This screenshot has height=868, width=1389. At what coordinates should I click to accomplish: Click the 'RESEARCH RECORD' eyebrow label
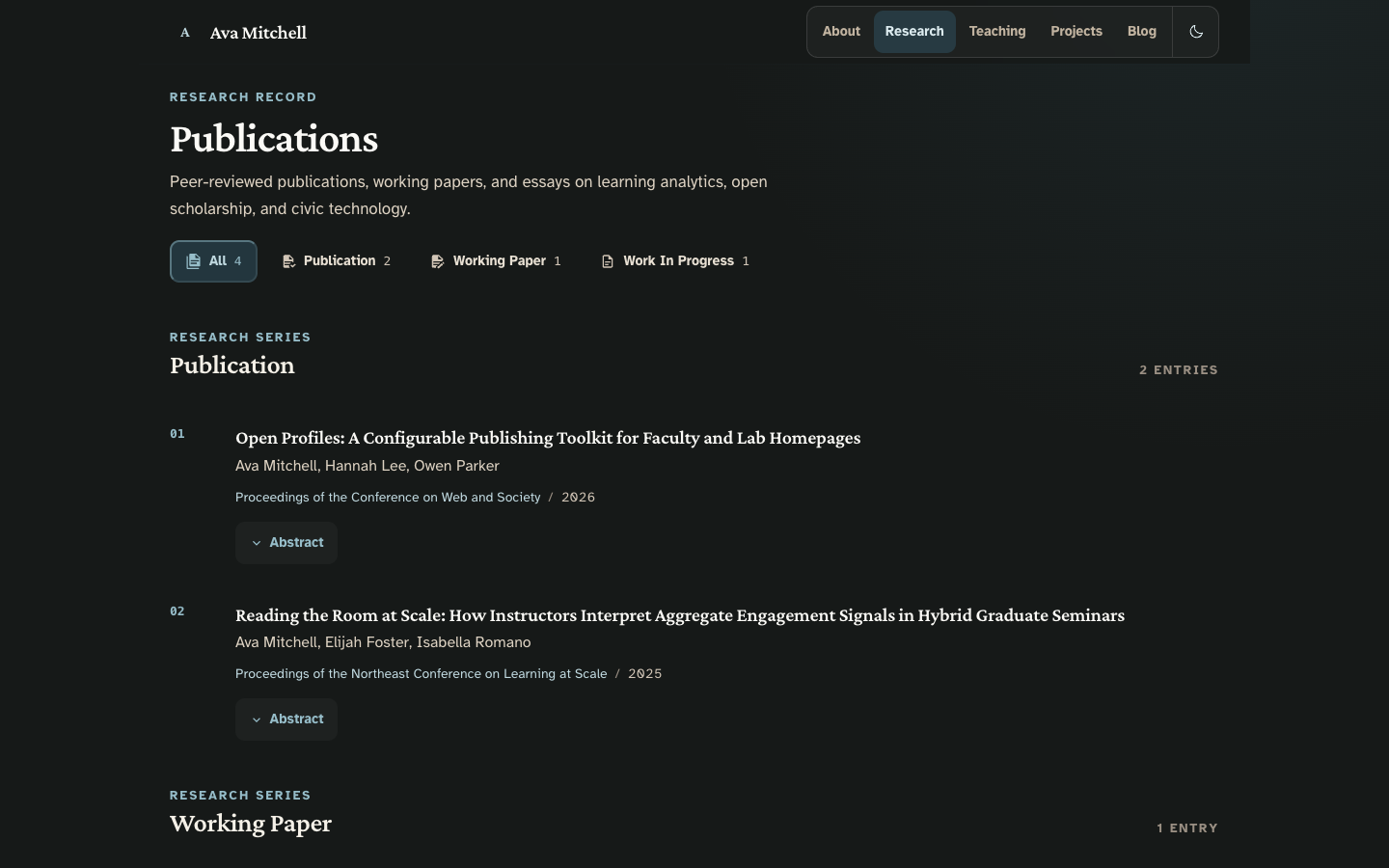(x=243, y=97)
